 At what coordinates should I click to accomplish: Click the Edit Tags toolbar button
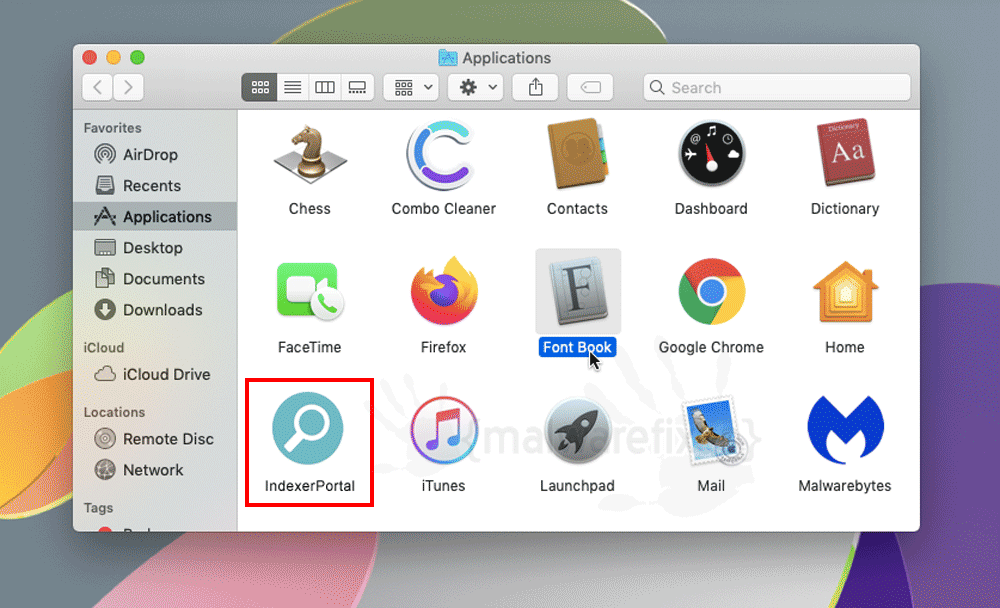591,87
